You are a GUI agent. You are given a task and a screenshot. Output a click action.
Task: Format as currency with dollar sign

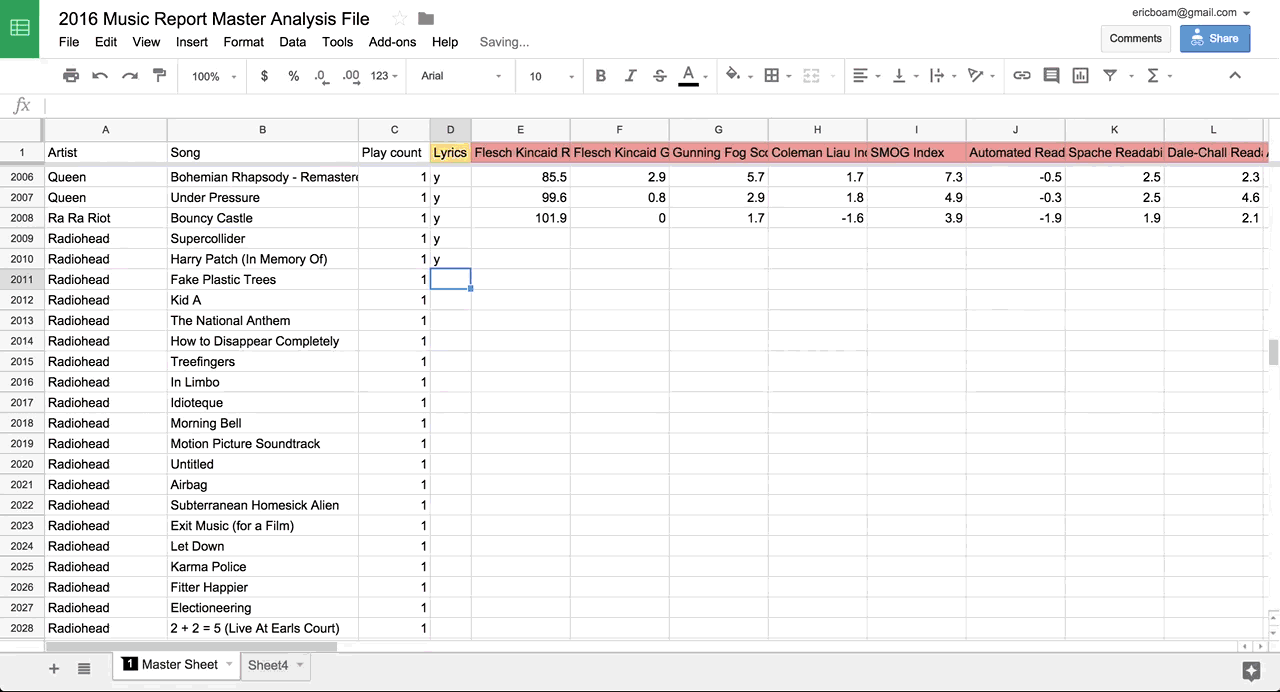[264, 76]
